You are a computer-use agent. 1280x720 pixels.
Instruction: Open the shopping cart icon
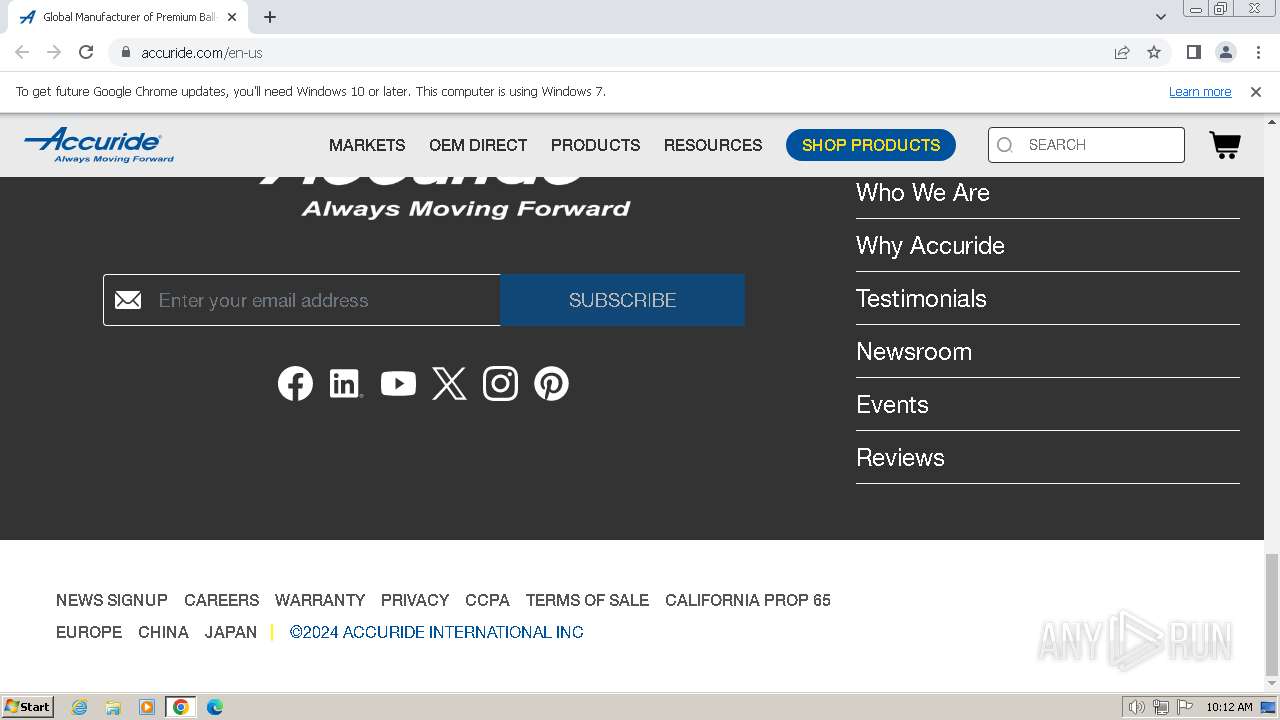click(1225, 145)
